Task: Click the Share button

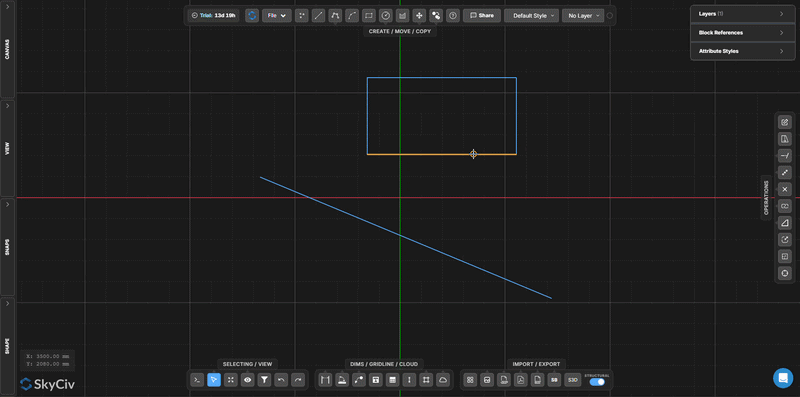Action: pyautogui.click(x=482, y=16)
